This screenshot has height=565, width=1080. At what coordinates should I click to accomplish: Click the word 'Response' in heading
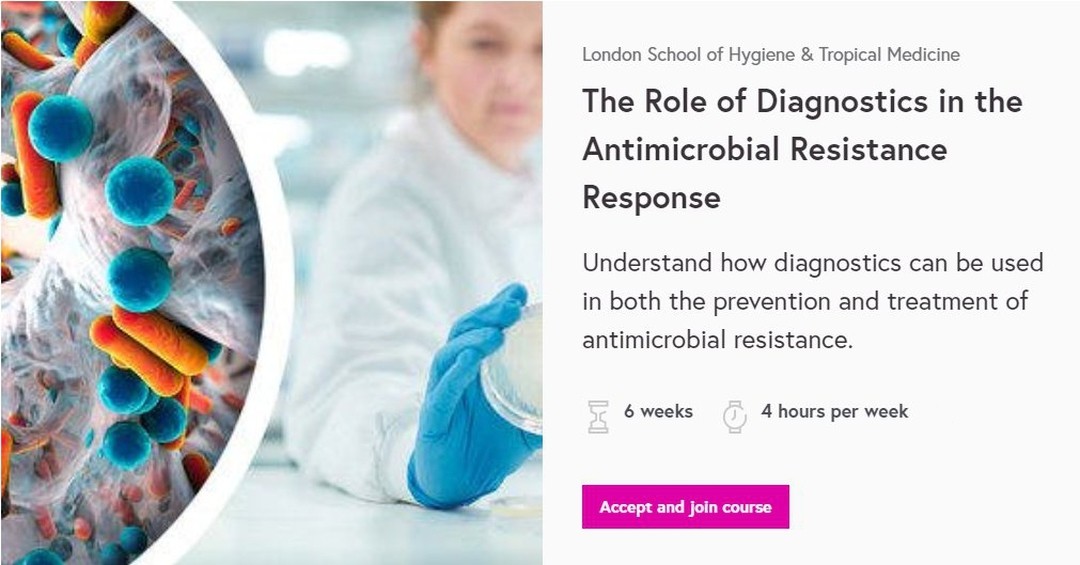(652, 198)
